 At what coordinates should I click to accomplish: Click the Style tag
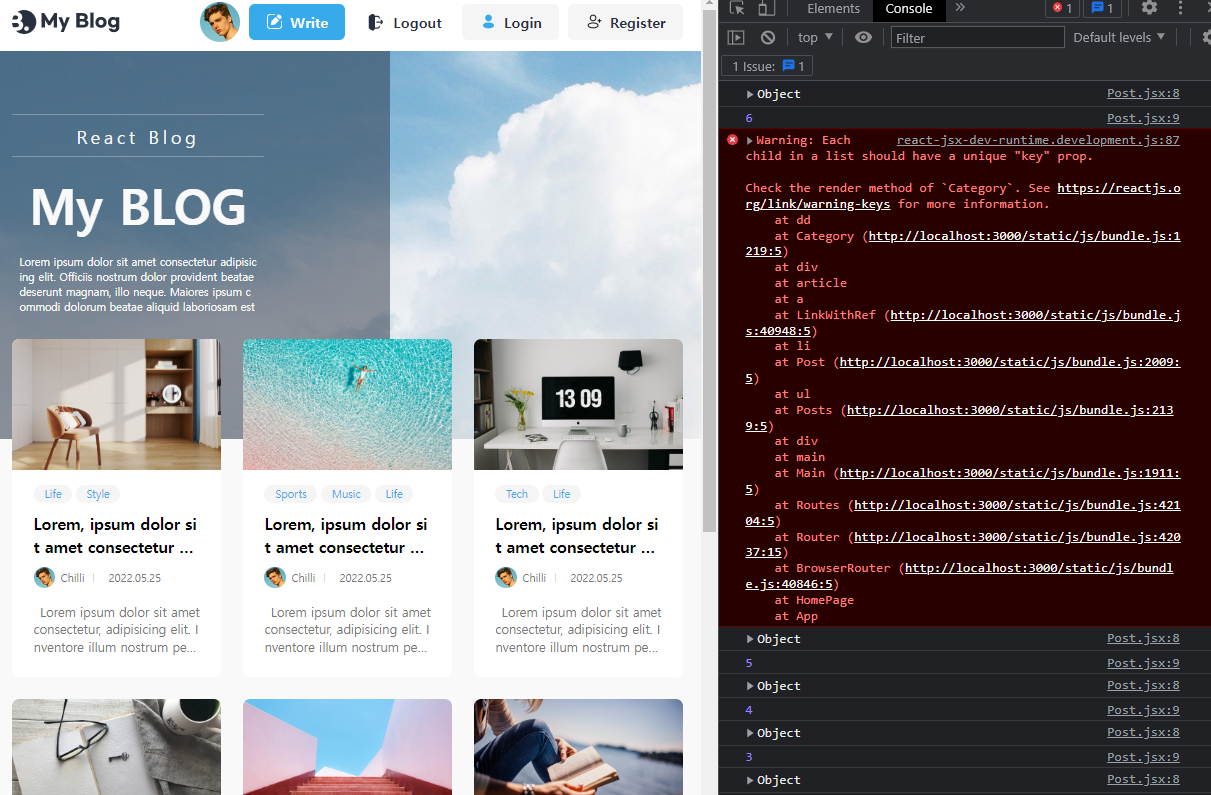point(98,494)
